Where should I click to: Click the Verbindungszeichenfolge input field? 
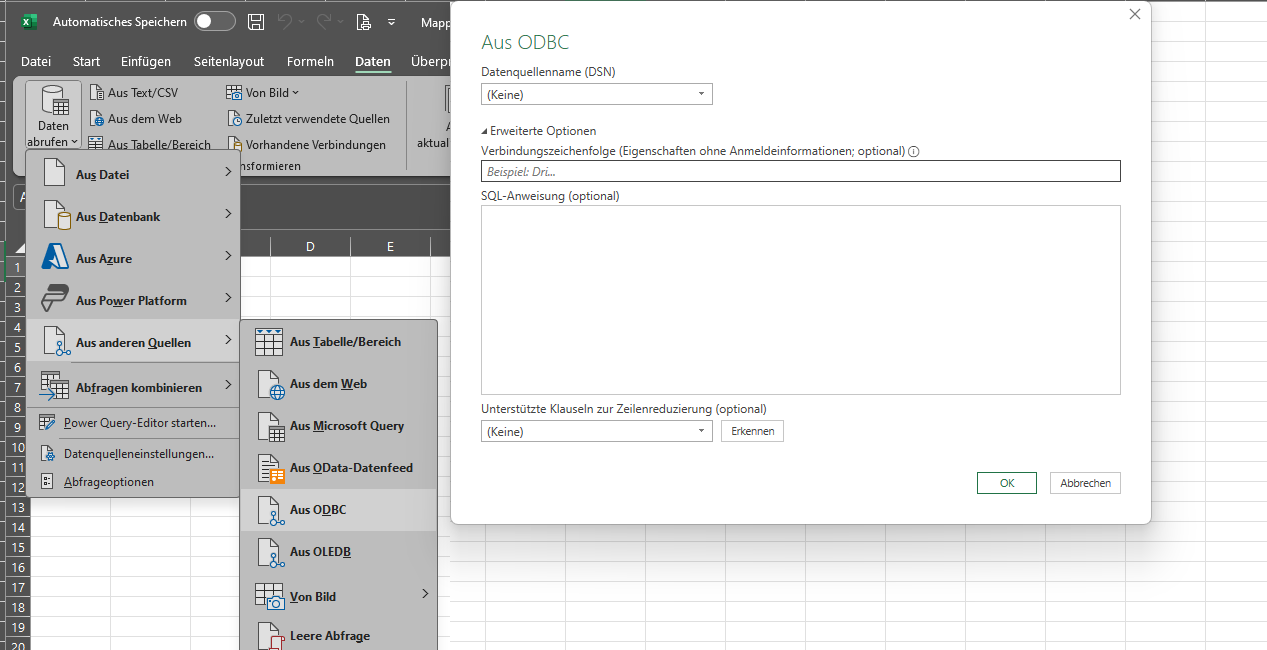[x=800, y=171]
